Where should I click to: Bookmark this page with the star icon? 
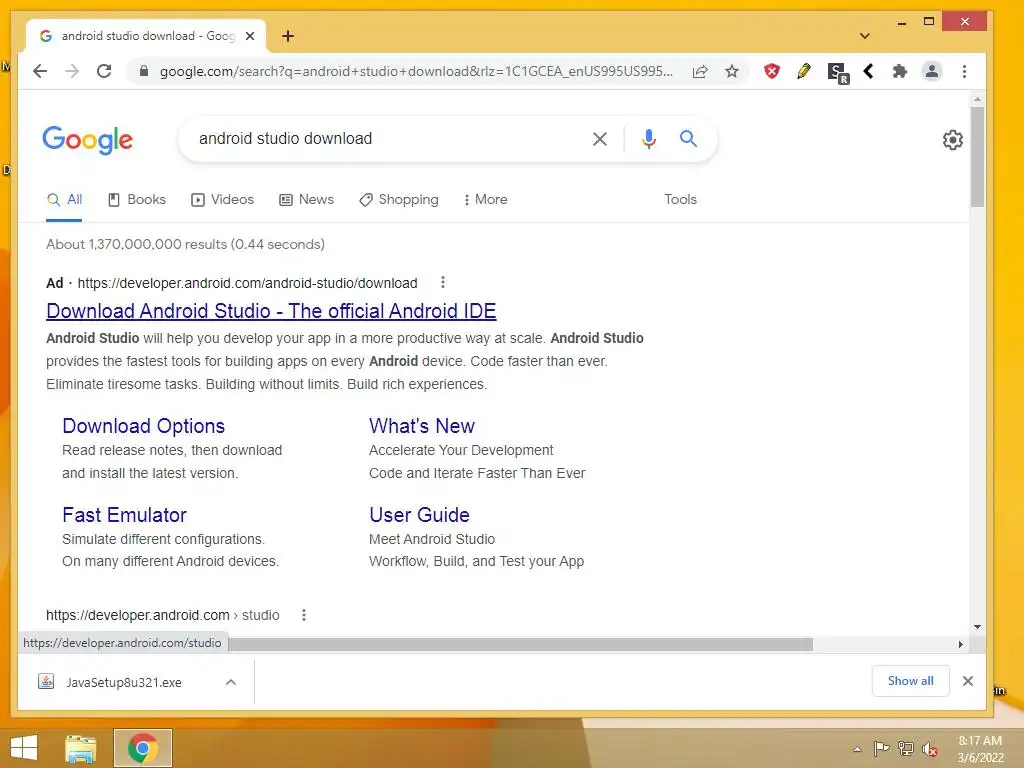pos(732,71)
